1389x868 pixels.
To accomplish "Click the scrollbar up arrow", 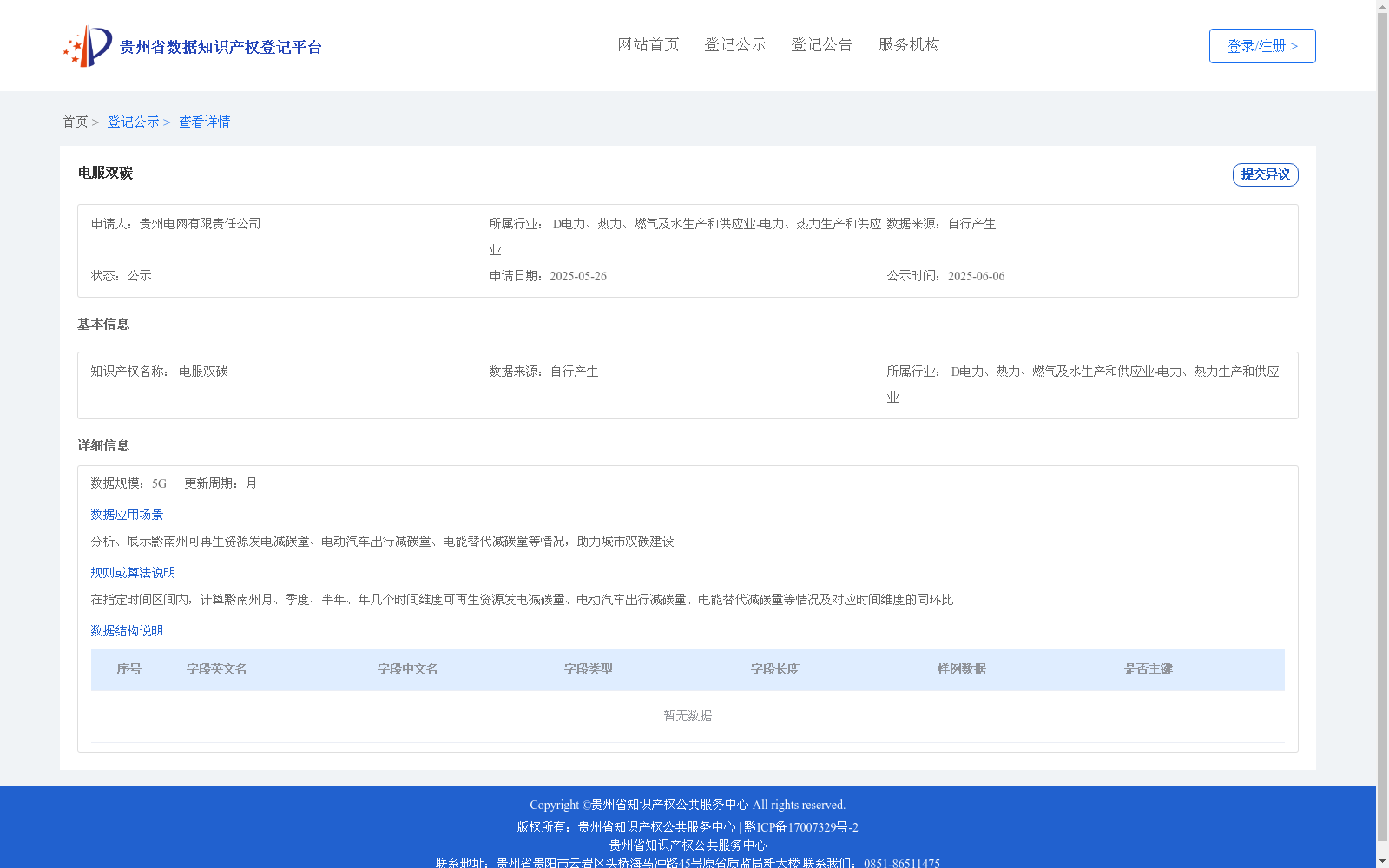I will point(1382,6).
